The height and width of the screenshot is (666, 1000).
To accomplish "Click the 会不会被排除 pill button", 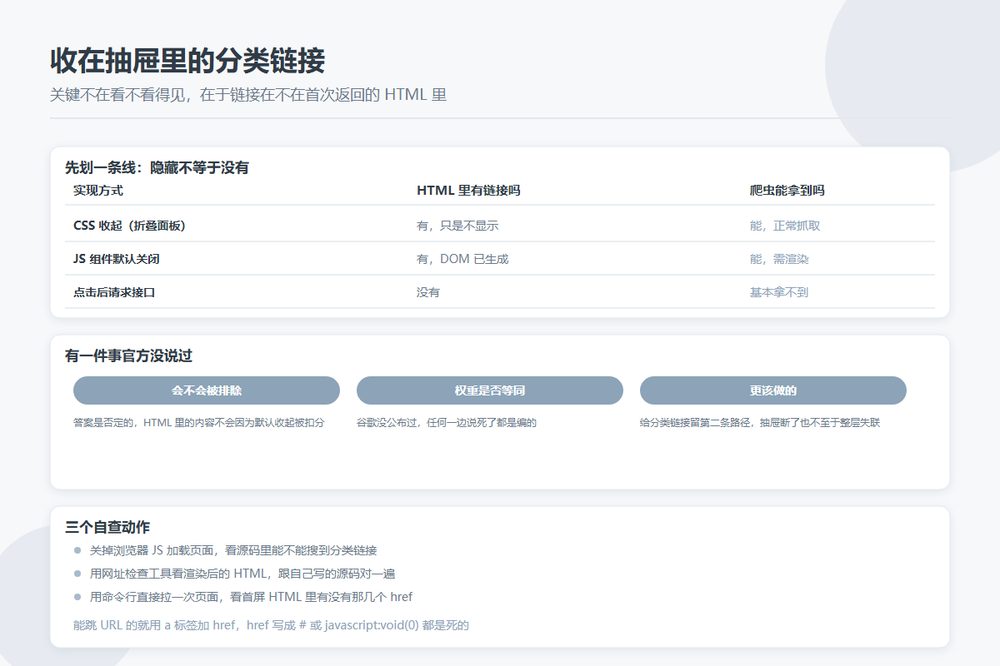I will click(206, 390).
